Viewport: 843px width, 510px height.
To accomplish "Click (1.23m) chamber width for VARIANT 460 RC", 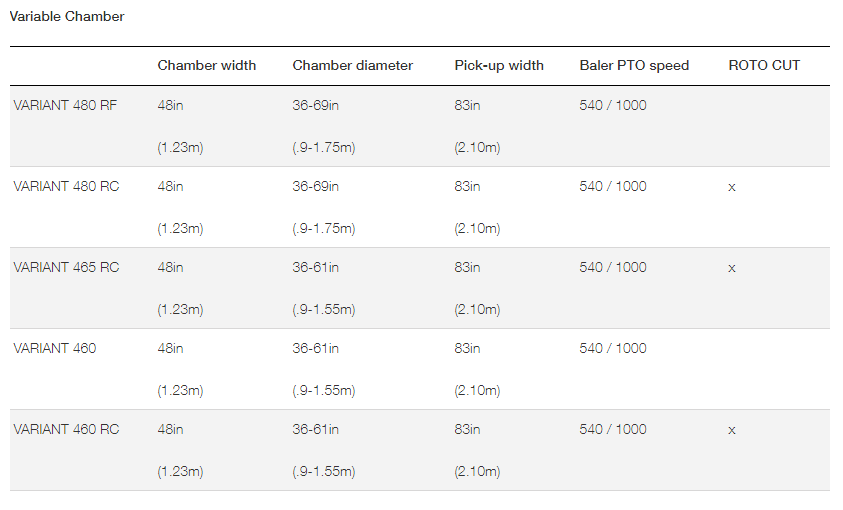I will tap(180, 471).
